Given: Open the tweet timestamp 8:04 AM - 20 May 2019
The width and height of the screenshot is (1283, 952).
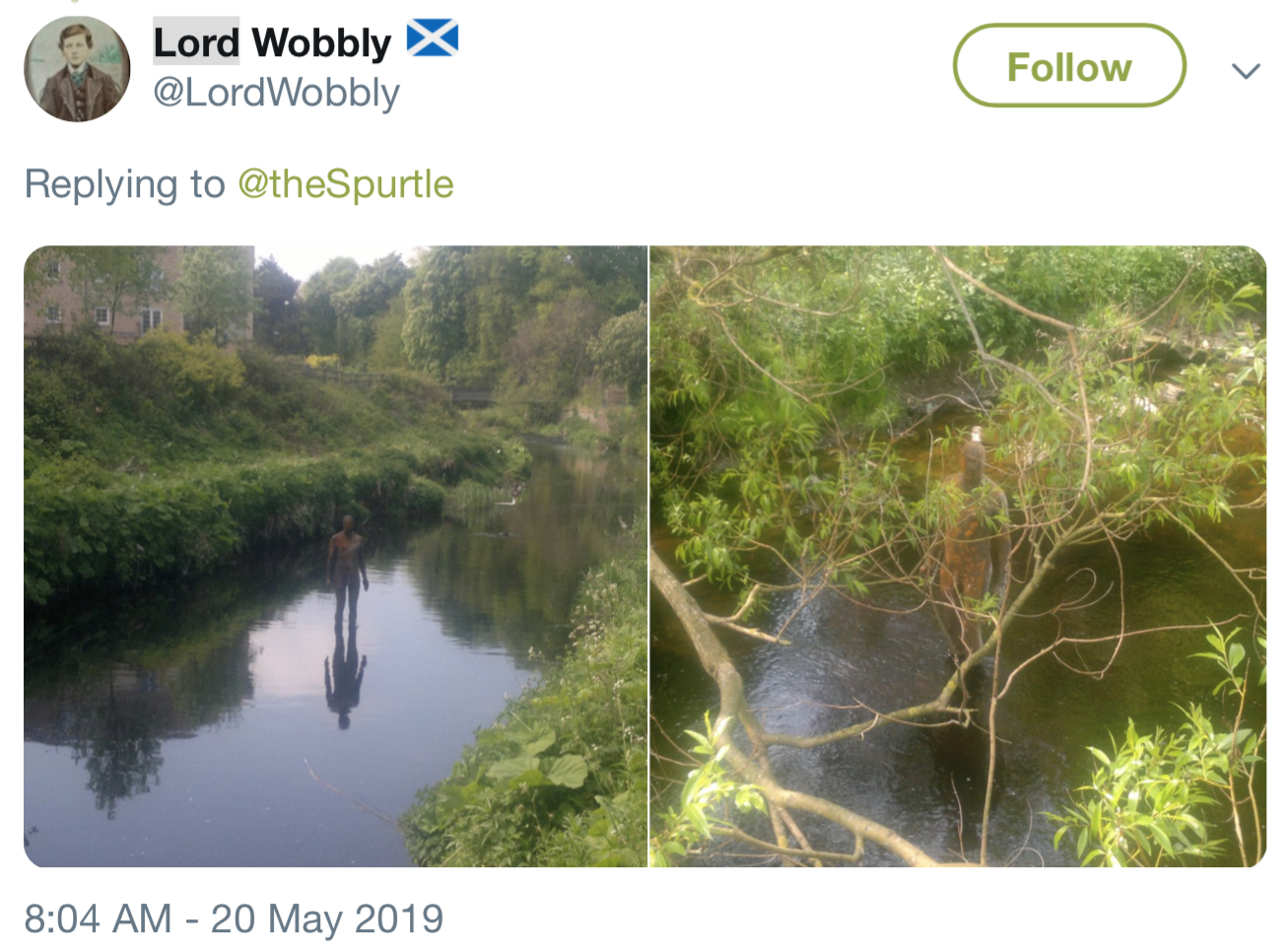Looking at the screenshot, I should coord(234,918).
